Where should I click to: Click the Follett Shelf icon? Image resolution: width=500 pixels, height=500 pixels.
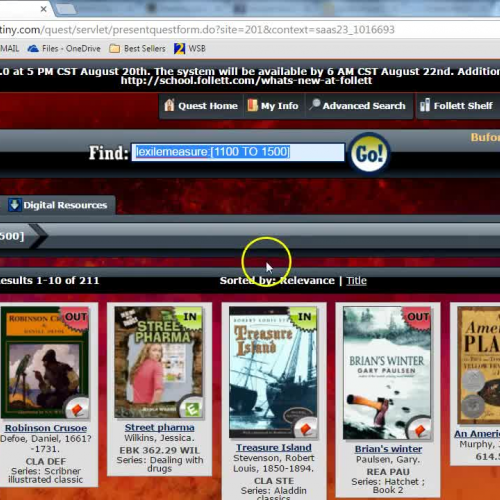[425, 105]
